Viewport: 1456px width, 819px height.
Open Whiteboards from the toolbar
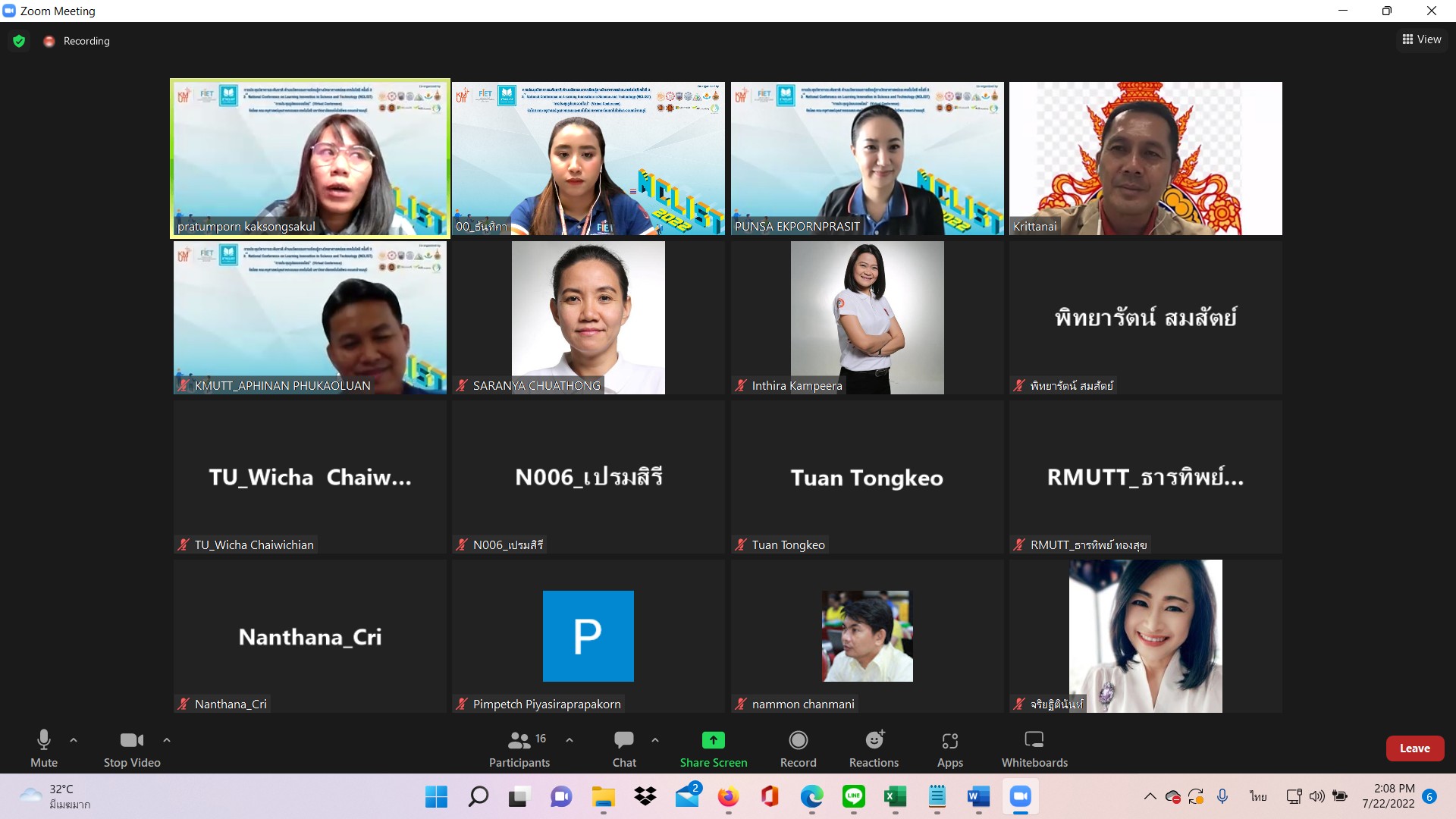1034,748
